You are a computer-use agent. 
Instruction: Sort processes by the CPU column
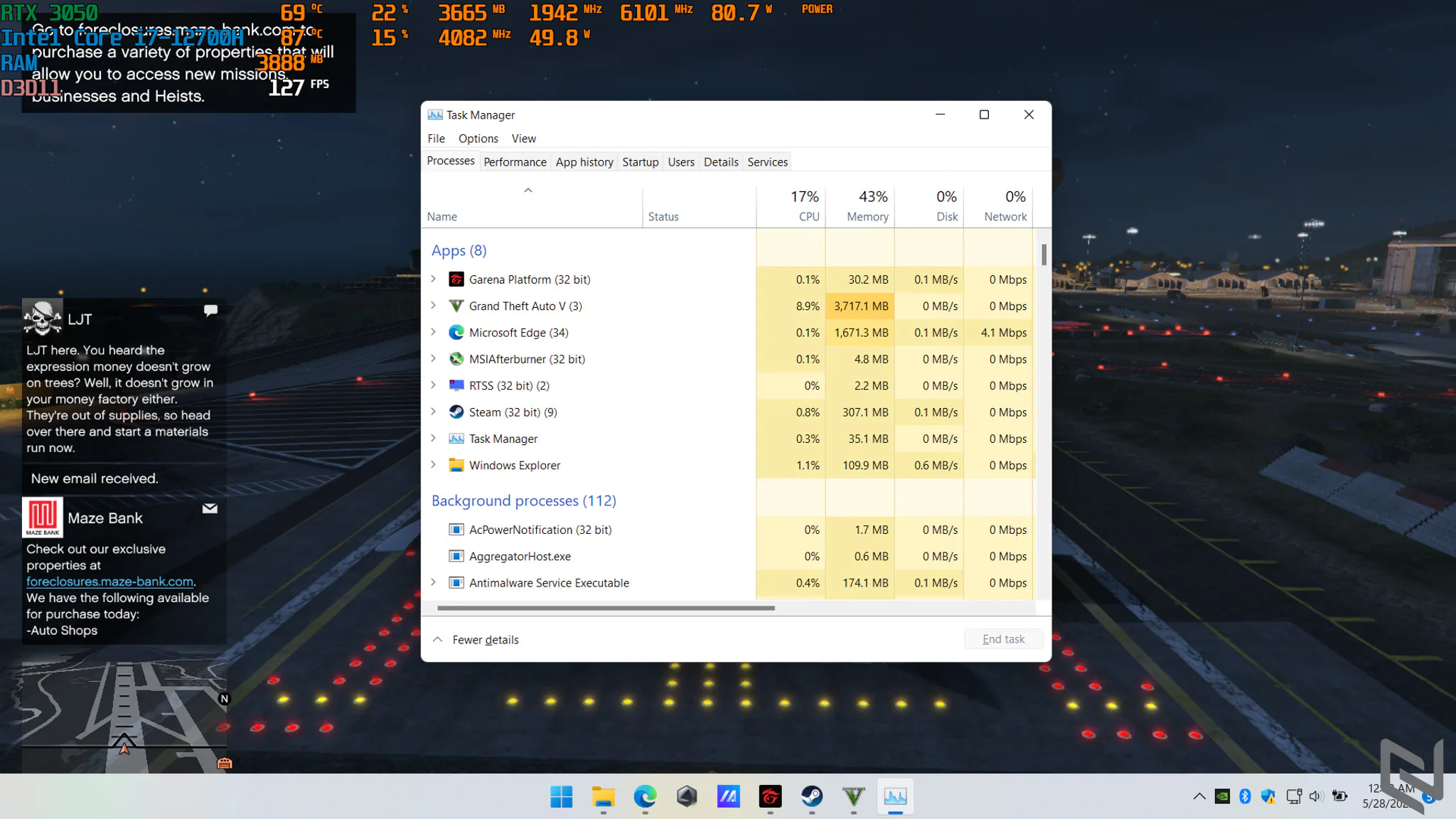[x=791, y=206]
